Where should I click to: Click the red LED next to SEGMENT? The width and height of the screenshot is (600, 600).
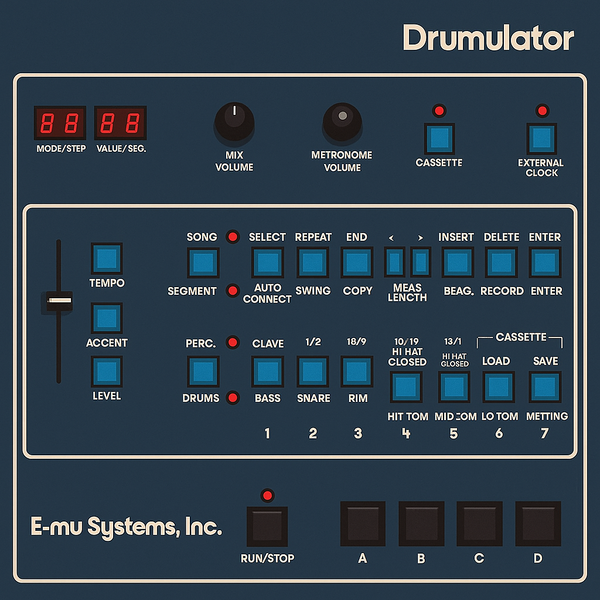click(x=233, y=291)
